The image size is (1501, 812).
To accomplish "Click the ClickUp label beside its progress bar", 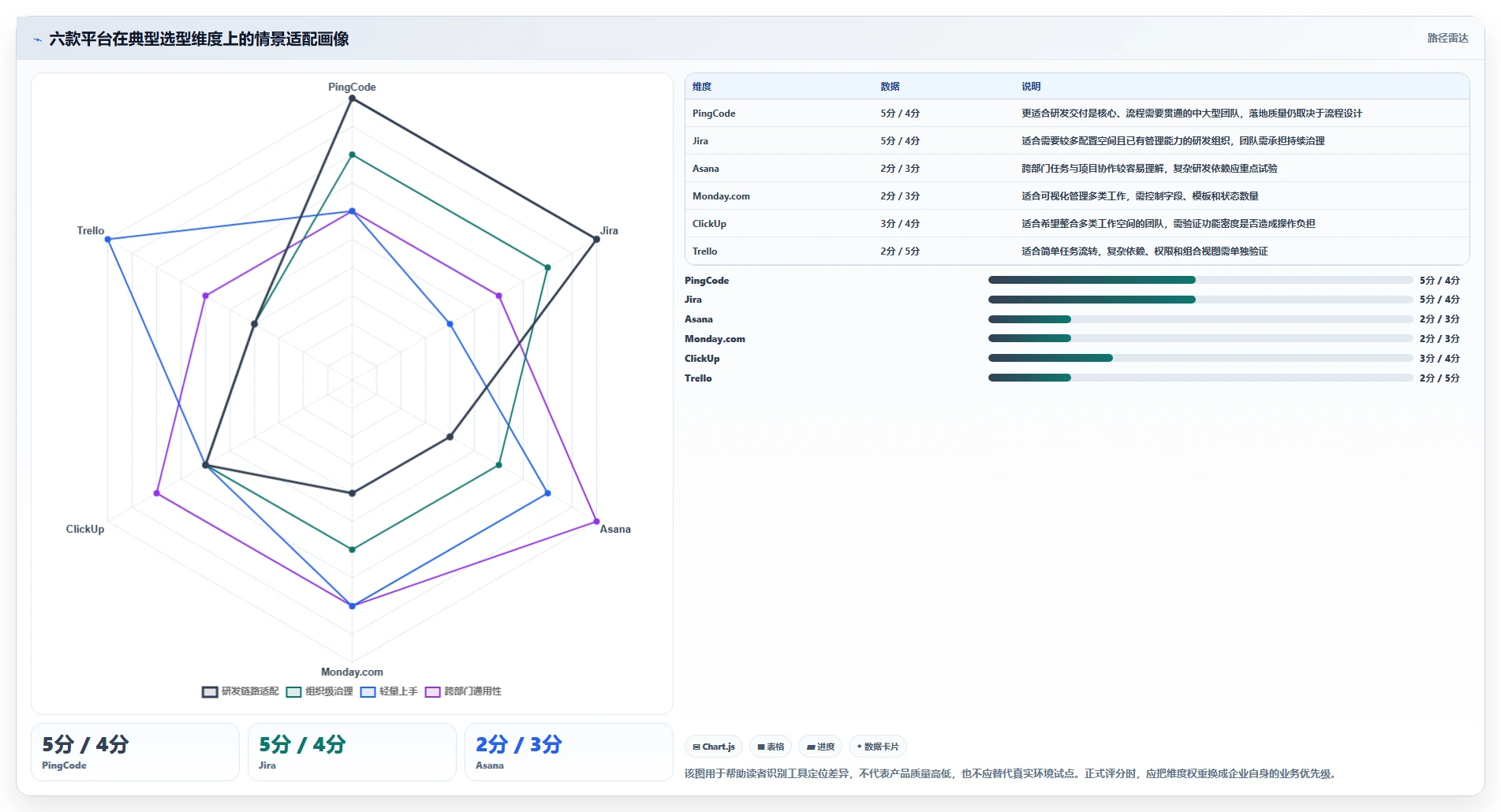I will [702, 359].
